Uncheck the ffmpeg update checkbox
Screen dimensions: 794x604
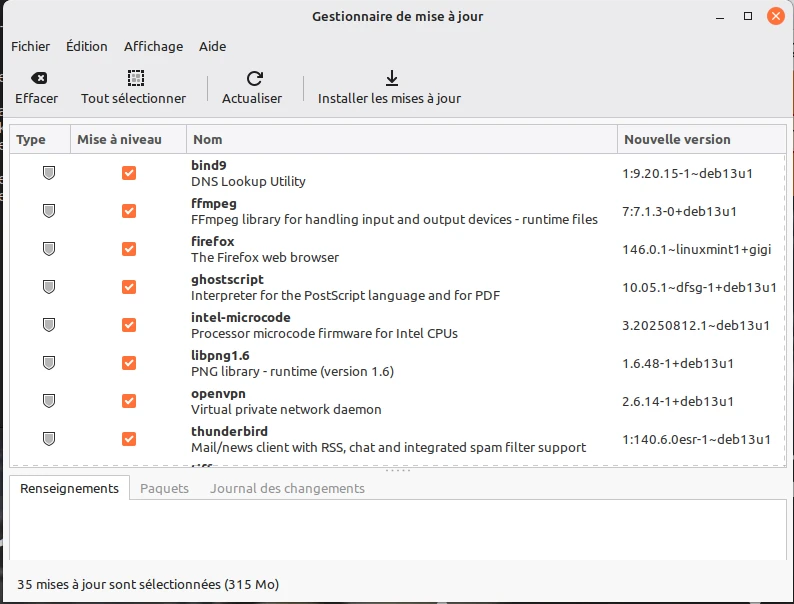128,211
